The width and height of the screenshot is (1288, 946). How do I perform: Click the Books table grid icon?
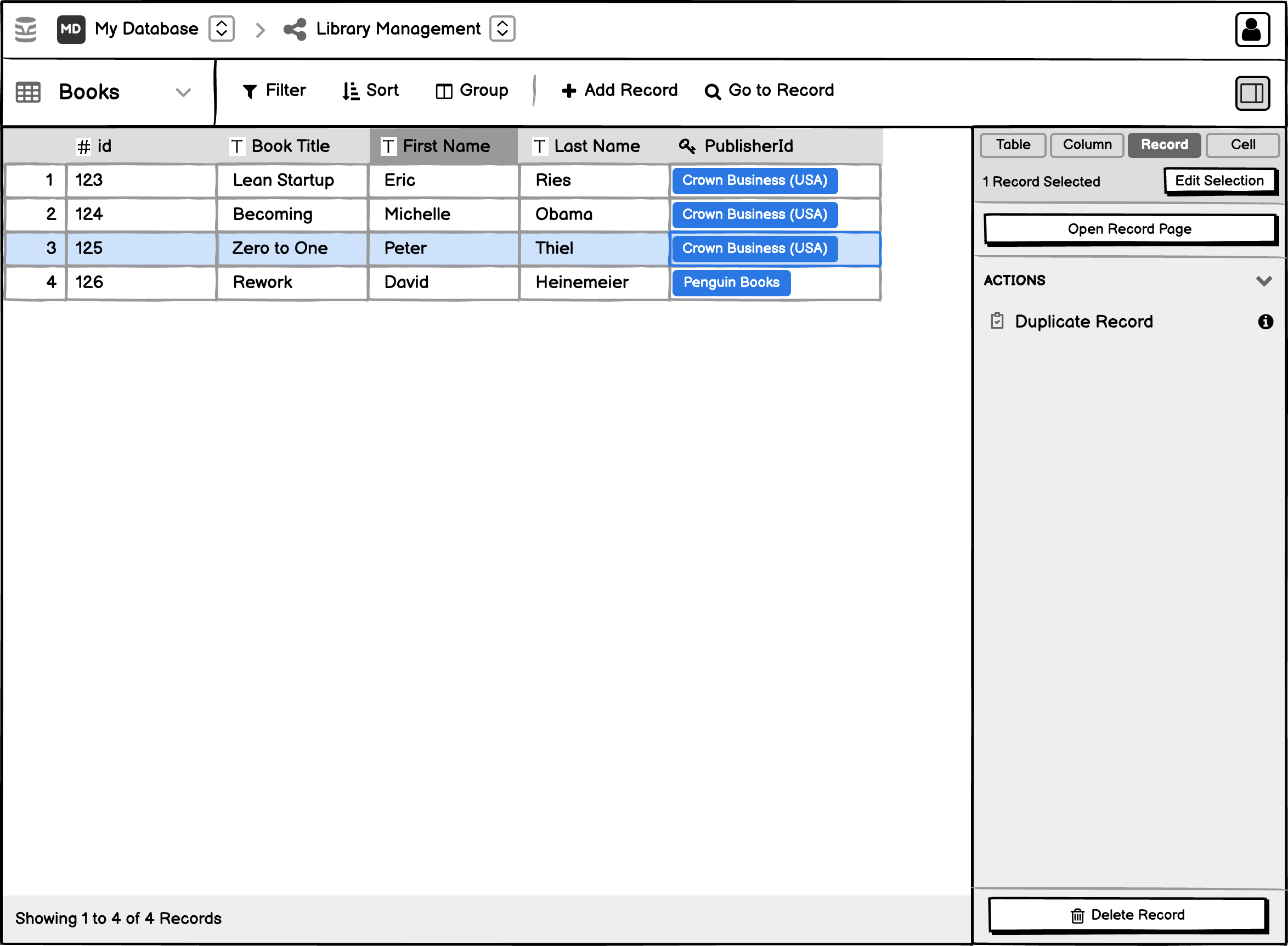coord(28,92)
